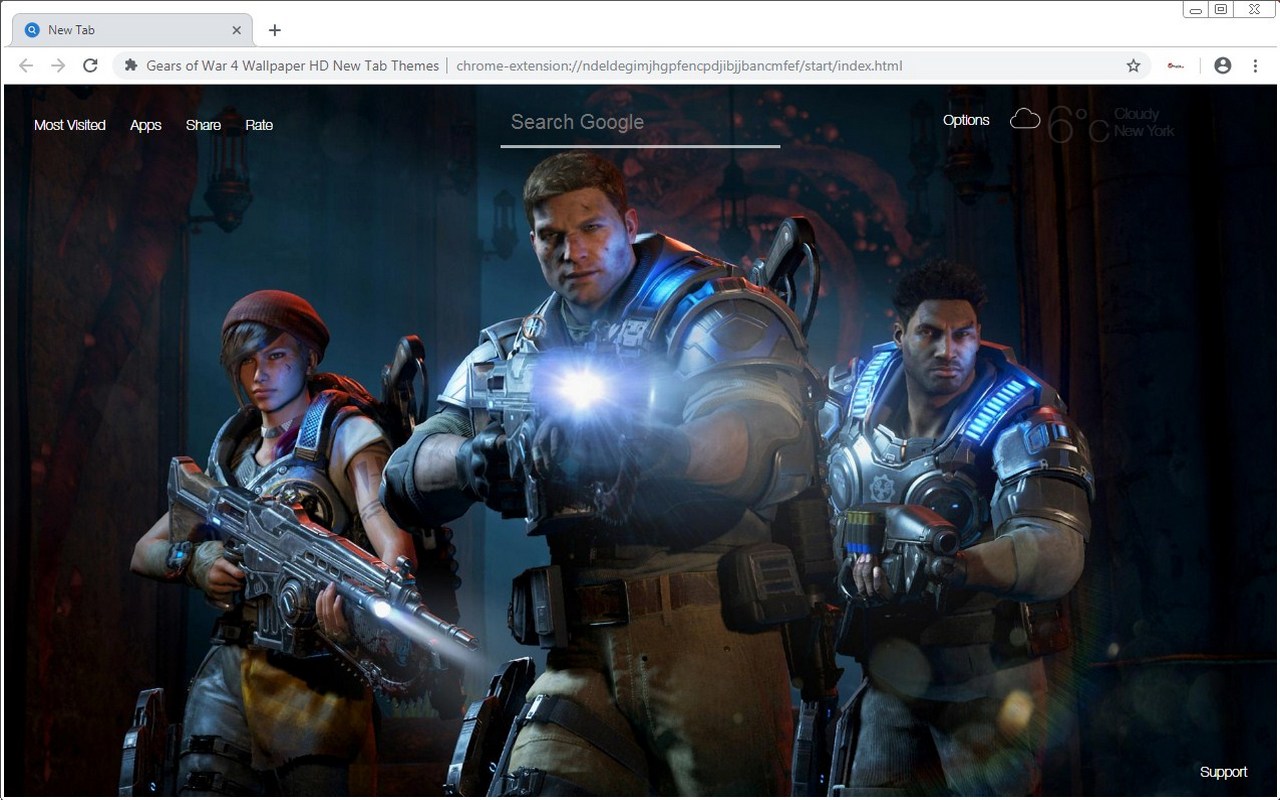
Task: Restore the browser window size
Action: 1221,9
